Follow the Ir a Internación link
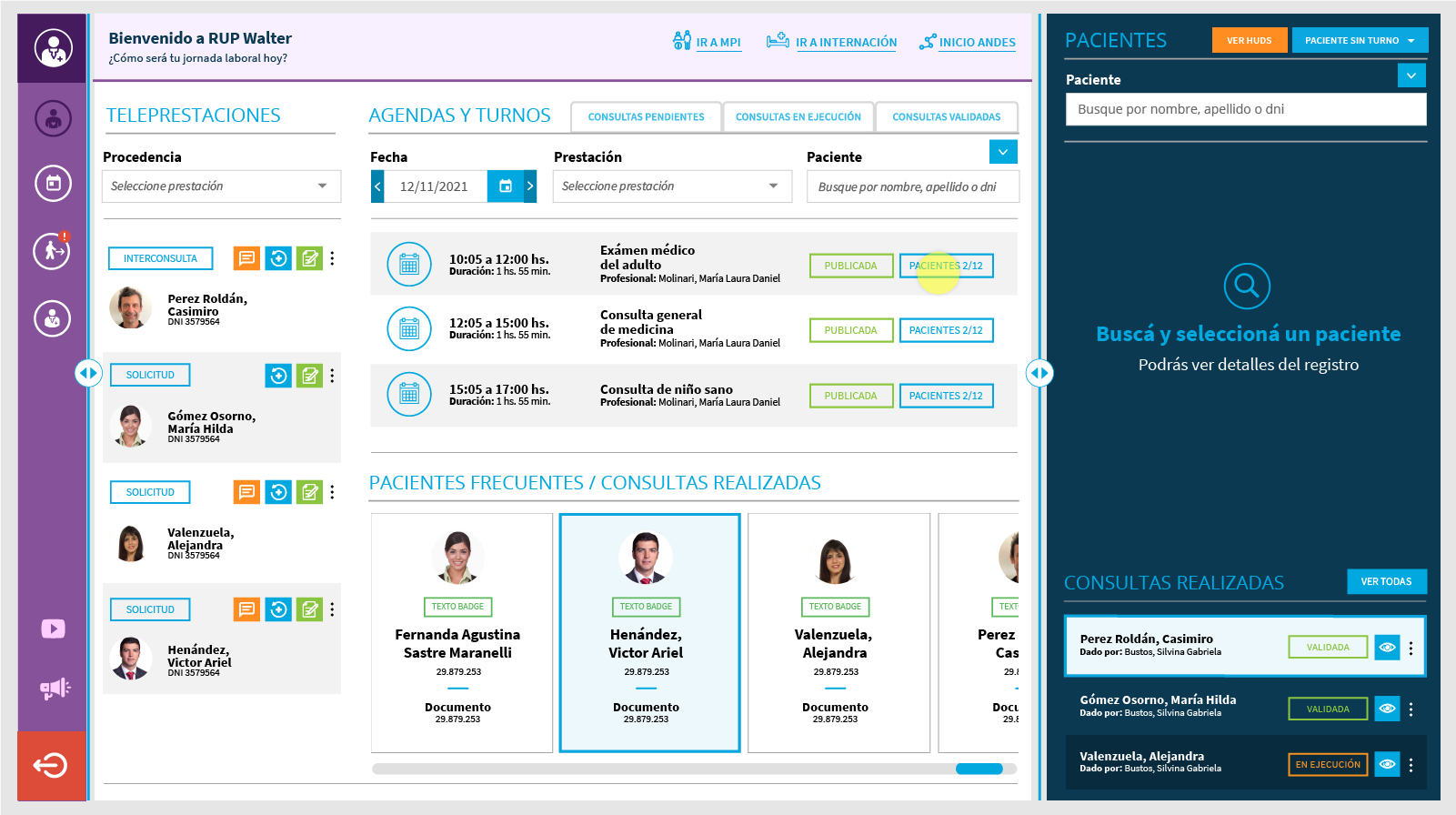The image size is (1456, 815). [x=831, y=42]
